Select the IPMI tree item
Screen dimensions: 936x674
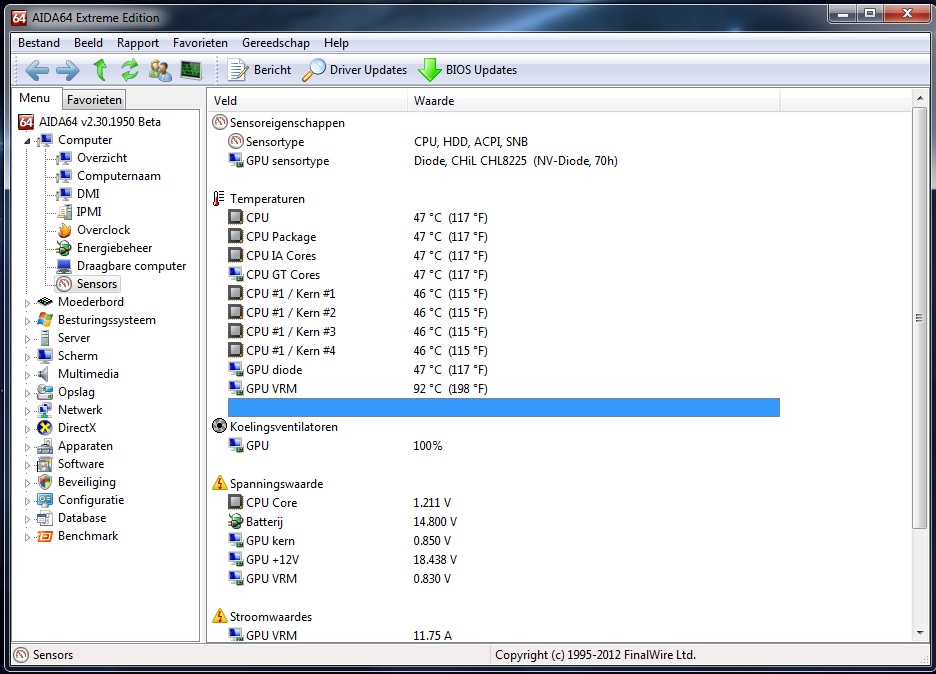click(89, 212)
